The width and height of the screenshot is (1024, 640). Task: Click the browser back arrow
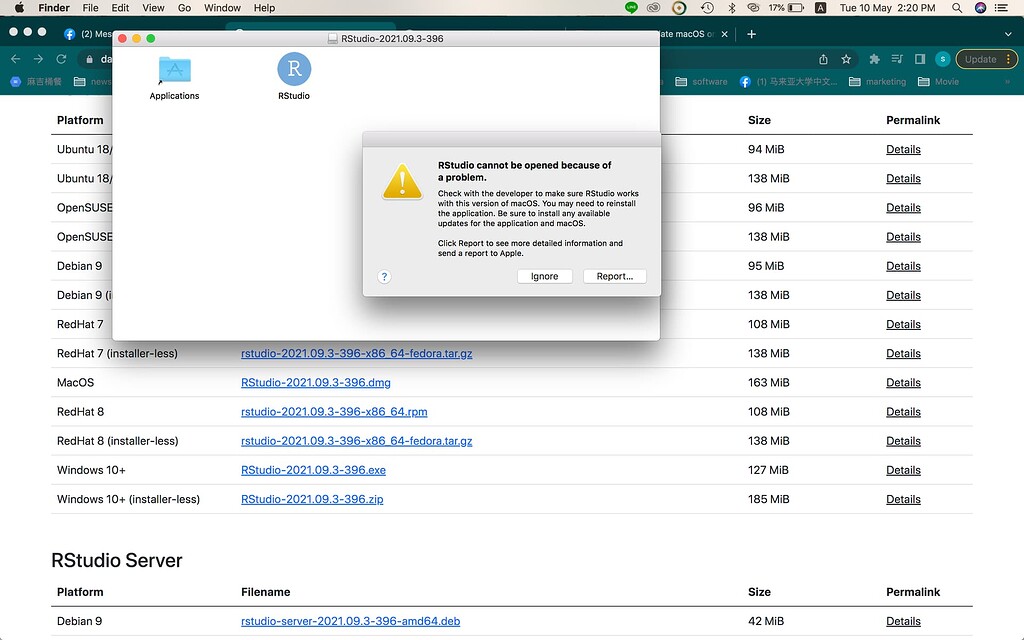tap(16, 59)
